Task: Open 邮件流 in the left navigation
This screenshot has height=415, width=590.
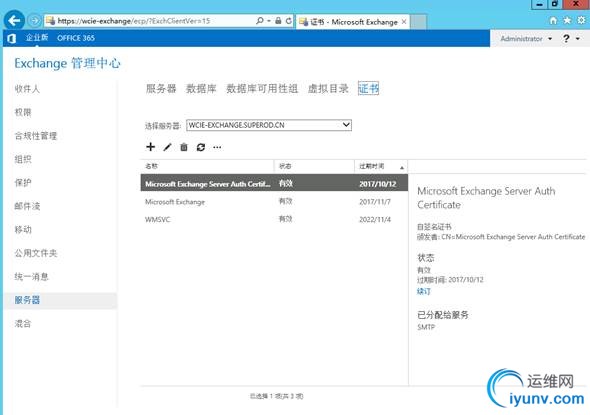Action: coord(27,206)
